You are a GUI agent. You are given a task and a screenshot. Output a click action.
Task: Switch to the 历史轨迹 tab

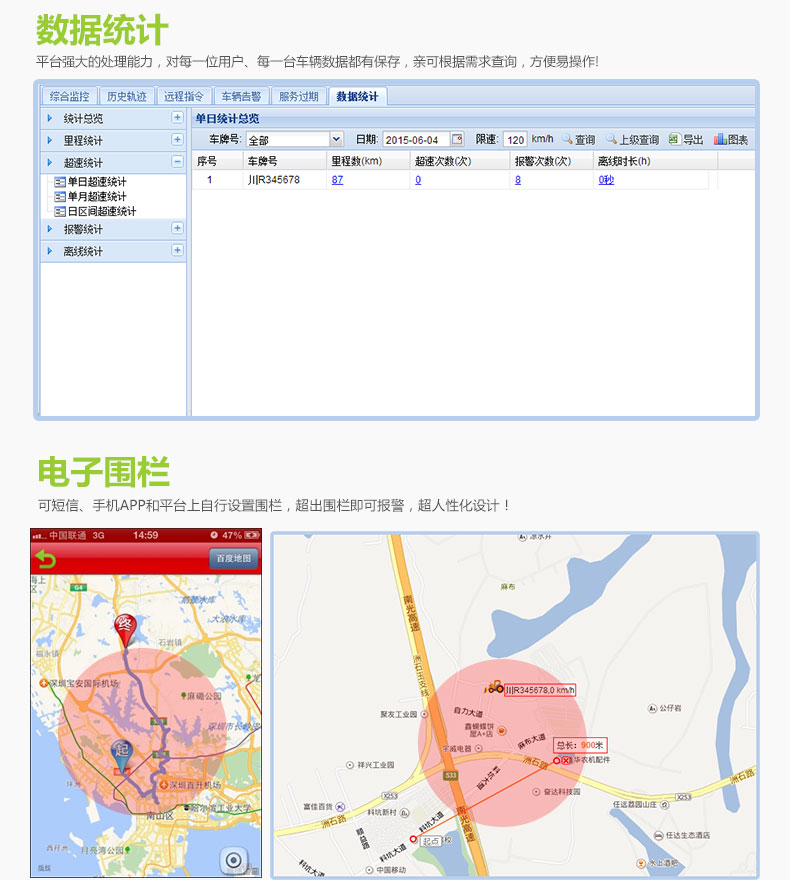[x=126, y=97]
